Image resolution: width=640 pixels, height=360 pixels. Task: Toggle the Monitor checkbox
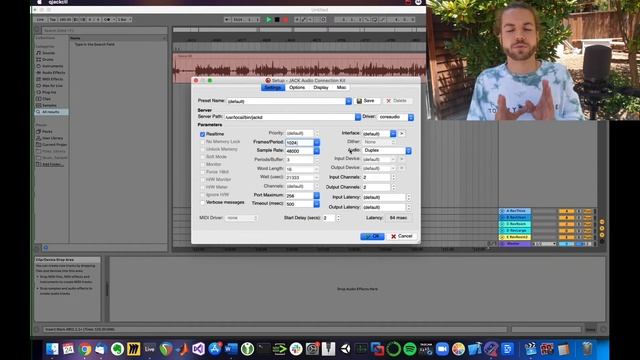click(202, 164)
